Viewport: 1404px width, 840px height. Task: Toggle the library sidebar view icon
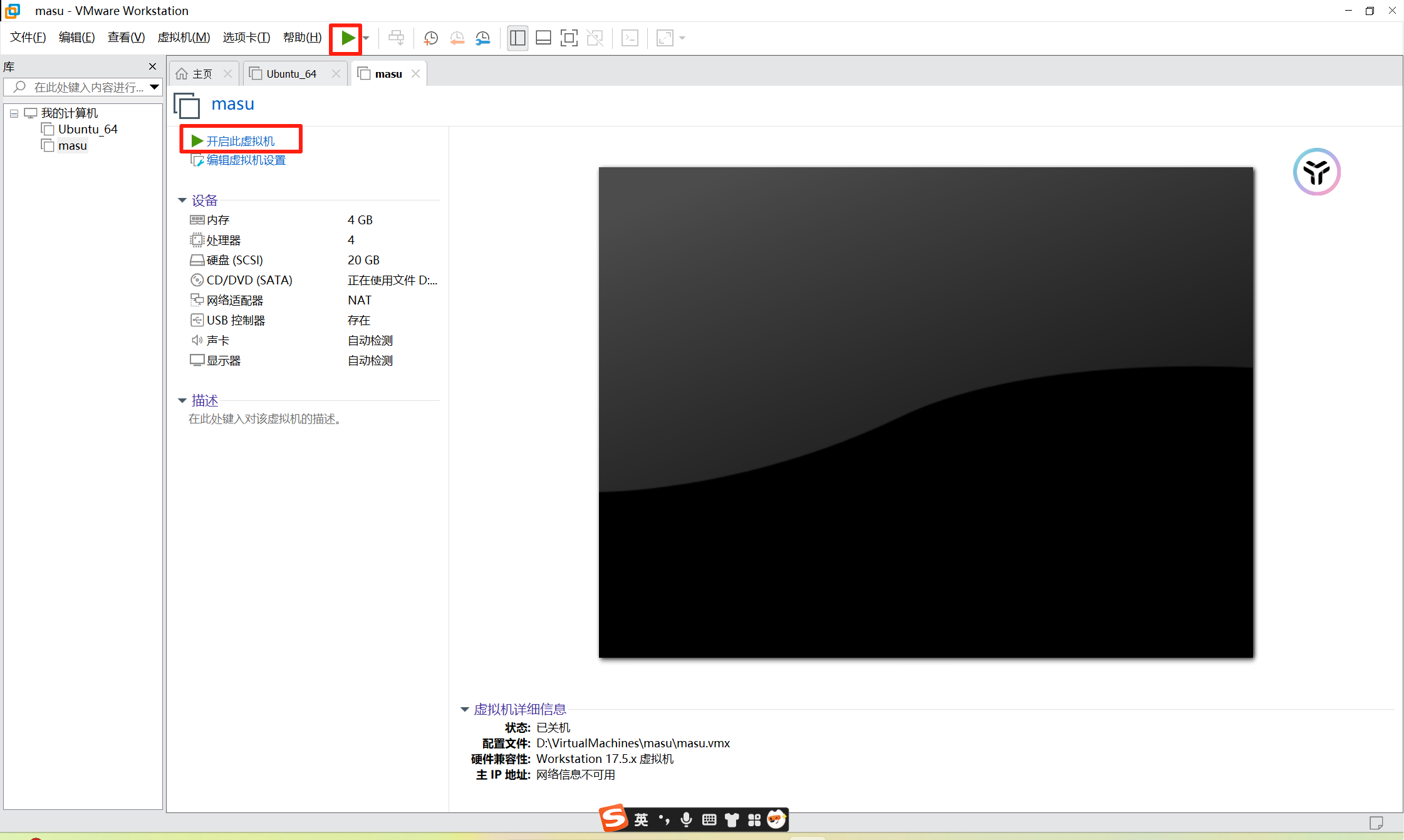point(517,38)
